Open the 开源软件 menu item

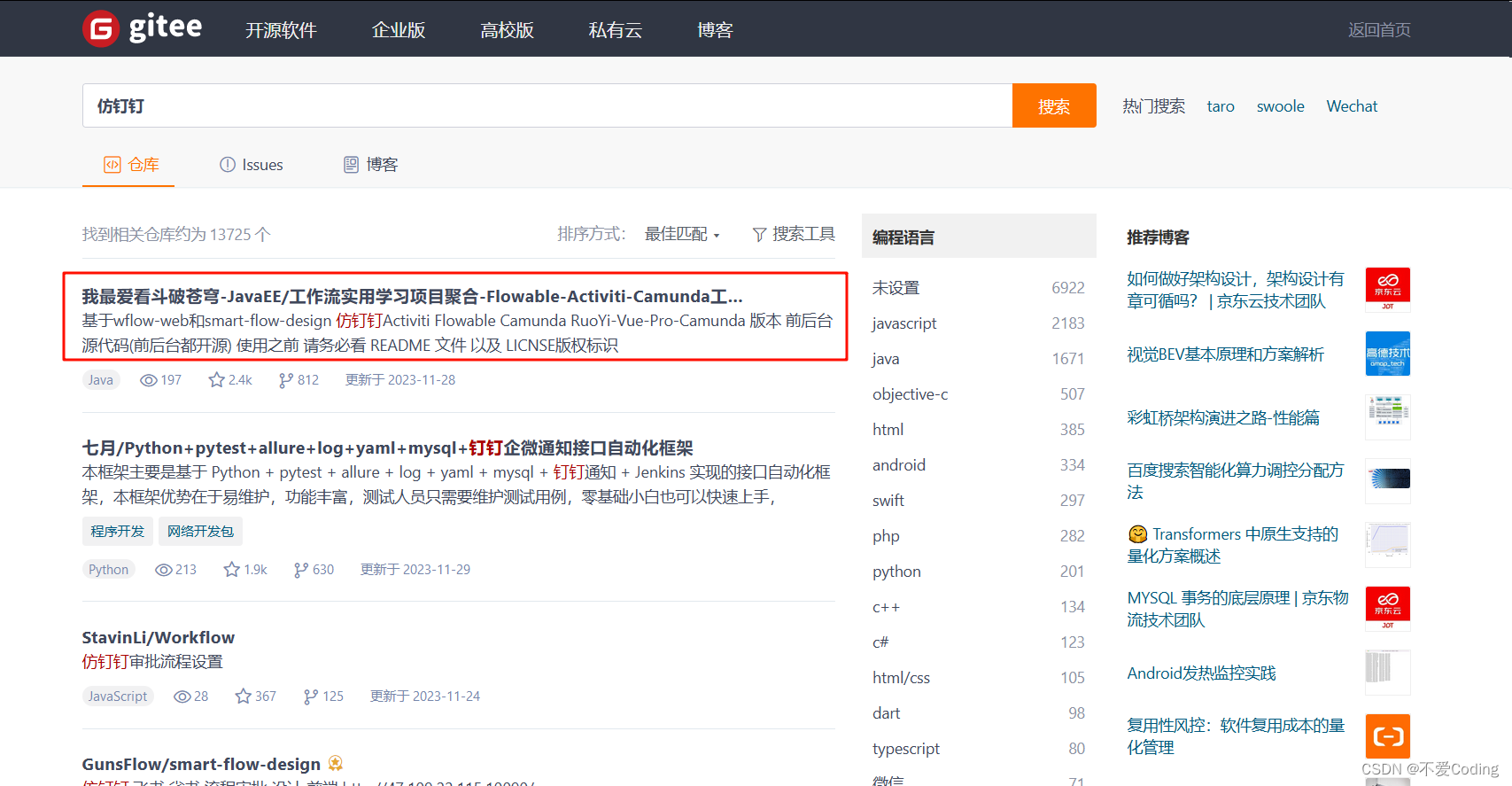(x=281, y=30)
